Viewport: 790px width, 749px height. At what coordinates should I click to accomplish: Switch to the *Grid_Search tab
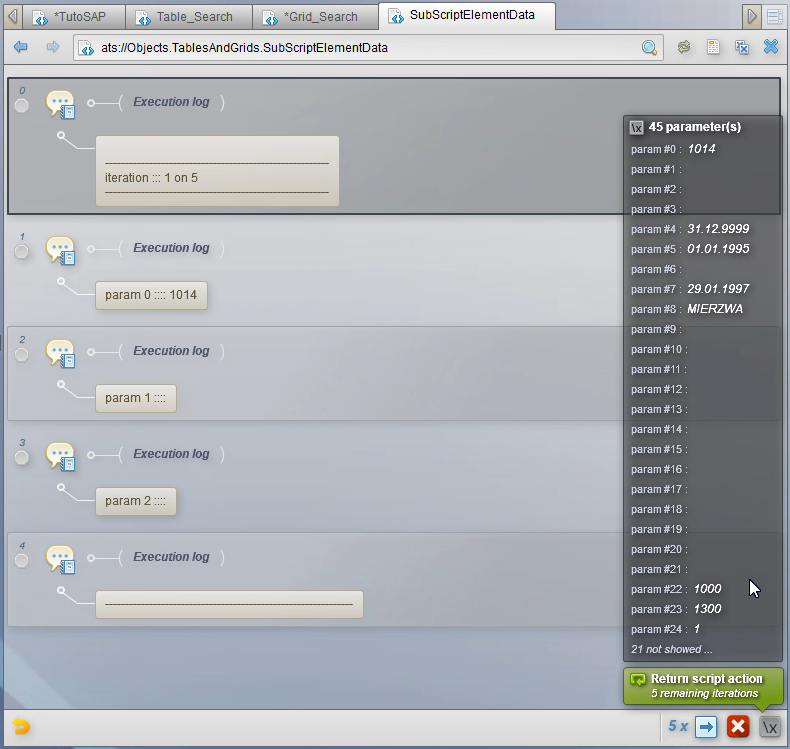click(x=315, y=17)
